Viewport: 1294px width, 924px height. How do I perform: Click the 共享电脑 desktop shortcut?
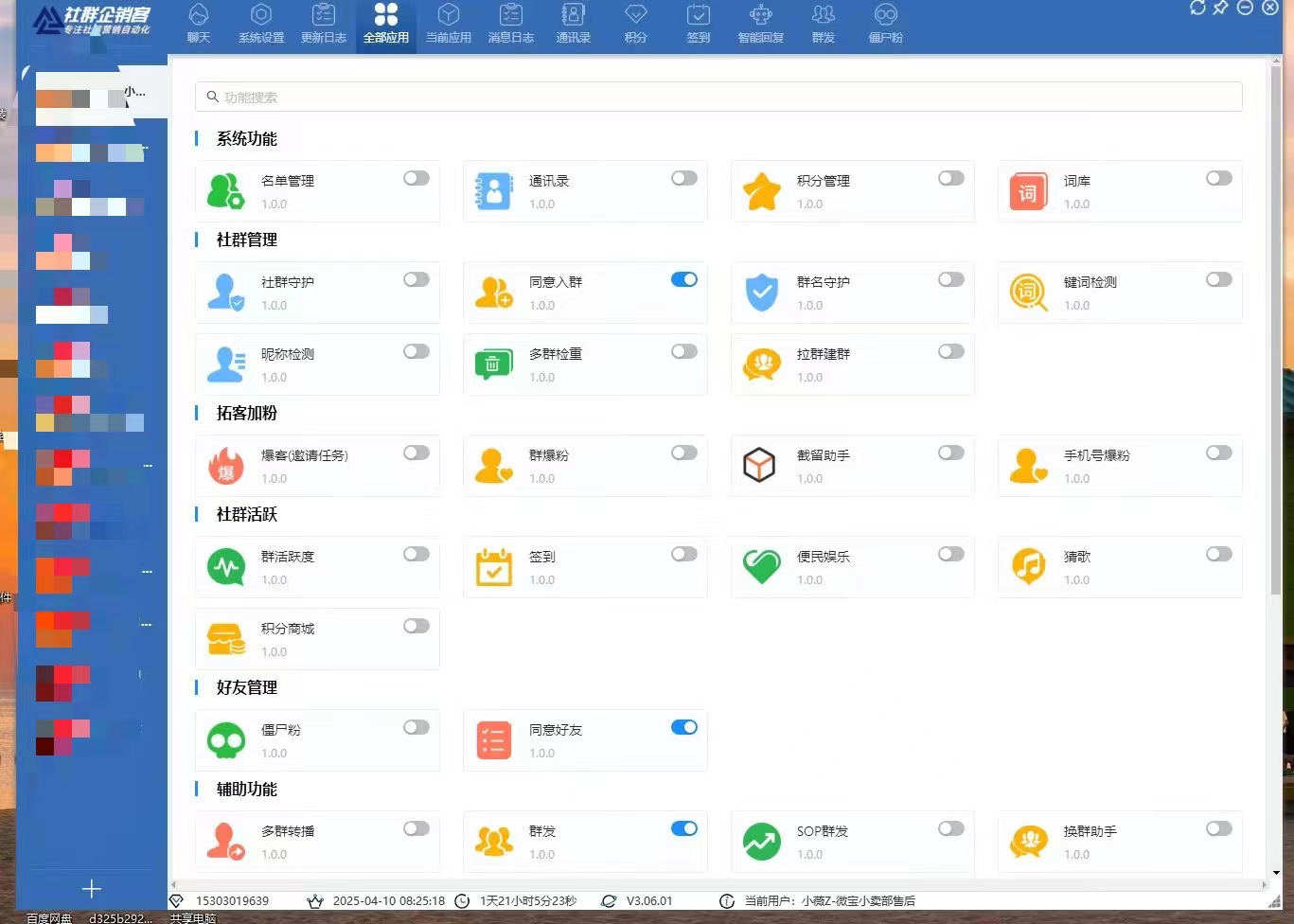(x=193, y=918)
